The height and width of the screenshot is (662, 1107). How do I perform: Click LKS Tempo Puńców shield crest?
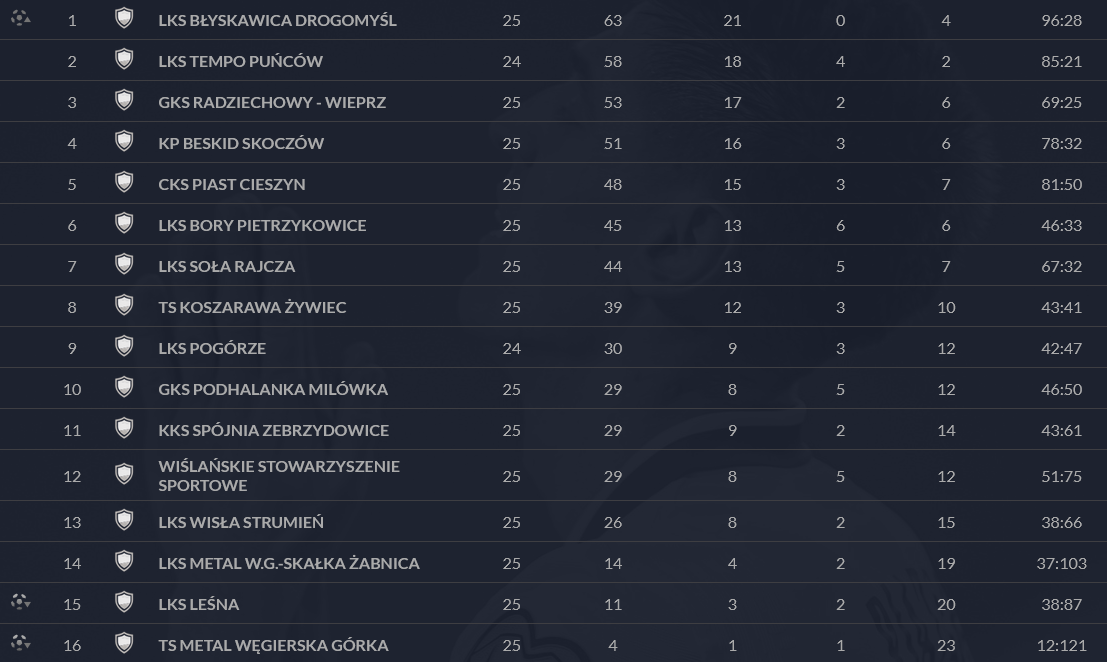[124, 59]
